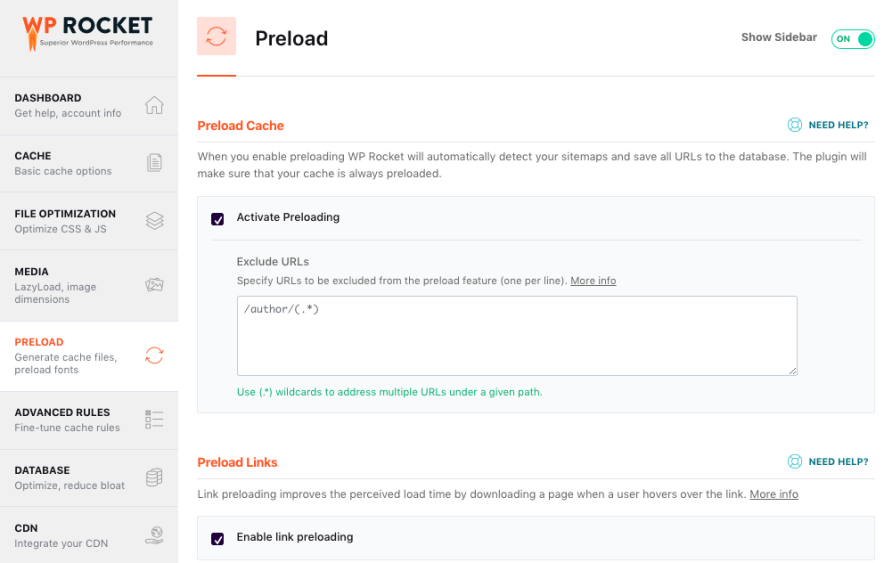Uncheck the Activate Preloading checkbox
The width and height of the screenshot is (884, 563).
tap(217, 219)
